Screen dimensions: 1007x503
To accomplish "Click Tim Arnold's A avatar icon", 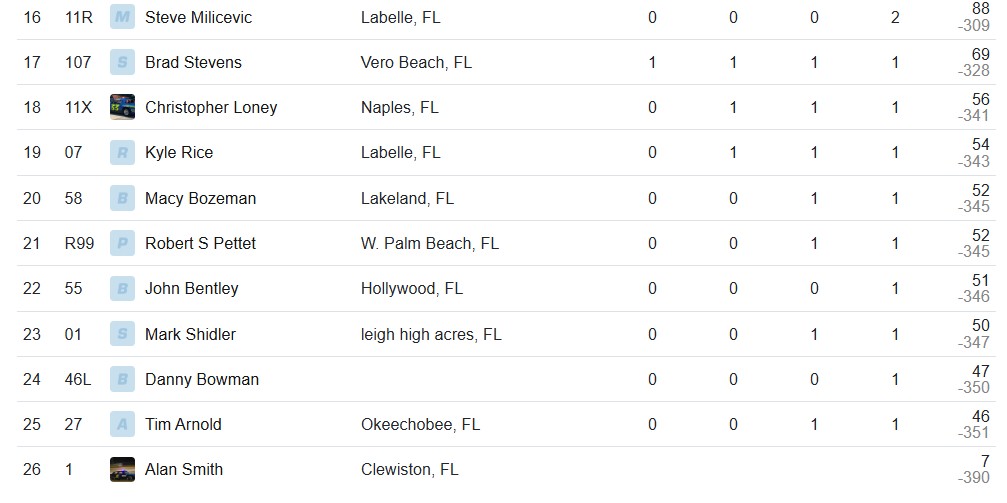I will click(x=122, y=424).
